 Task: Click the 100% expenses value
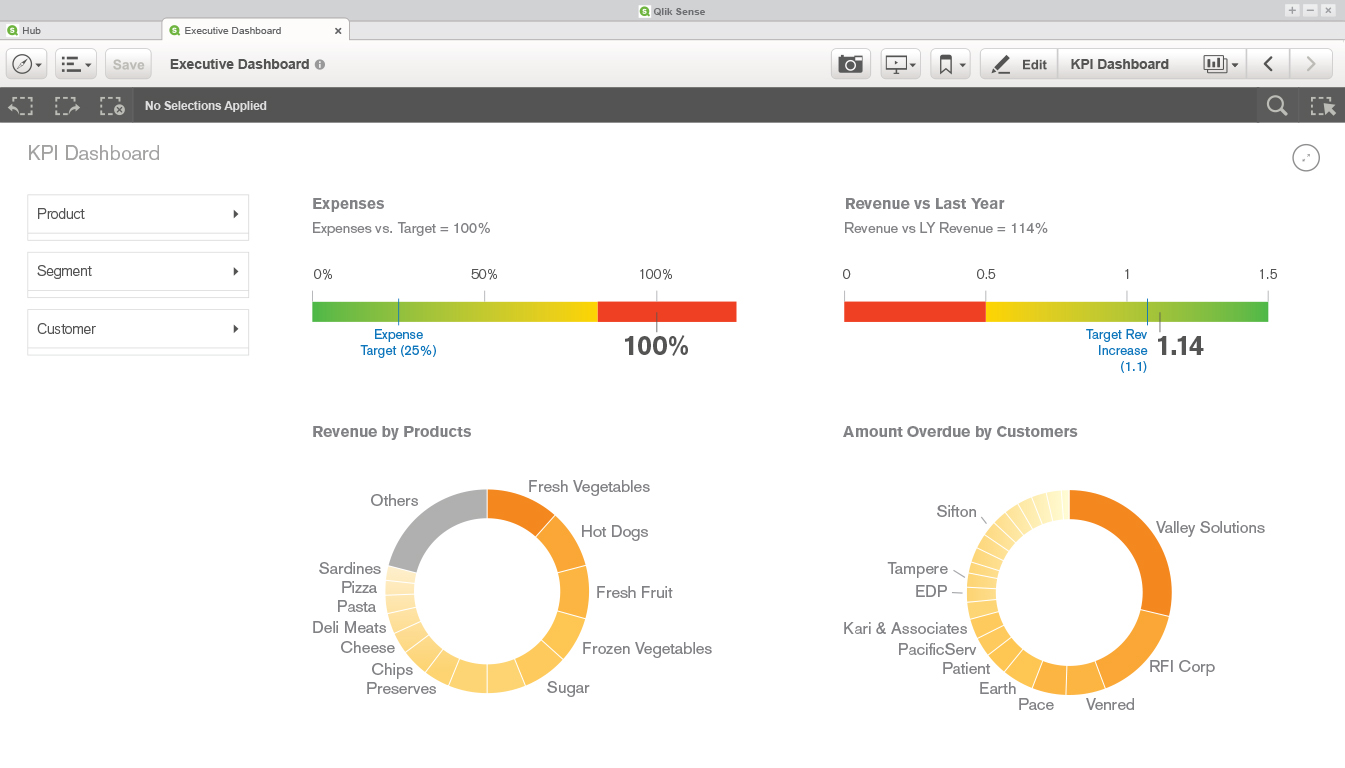tap(656, 347)
